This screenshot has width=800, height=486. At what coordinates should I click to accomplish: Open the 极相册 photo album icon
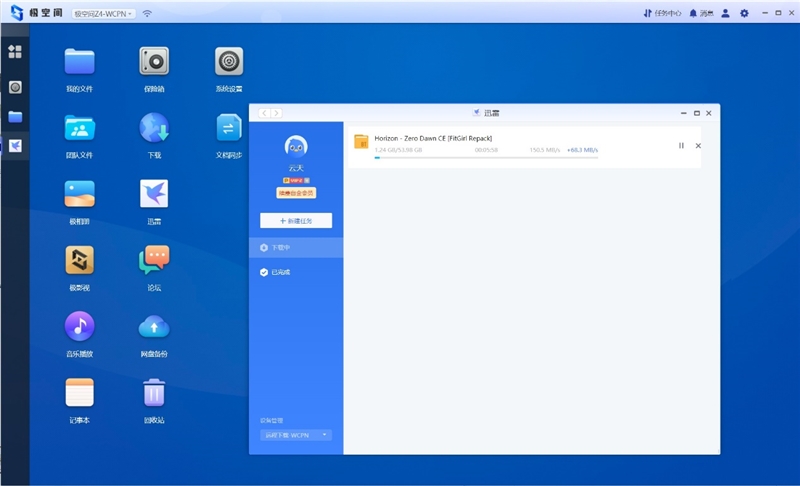(80, 194)
